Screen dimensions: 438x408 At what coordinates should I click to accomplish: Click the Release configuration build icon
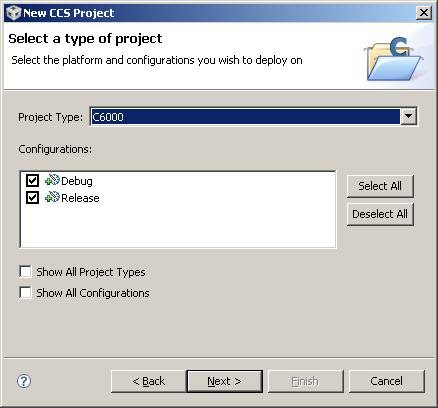(52, 197)
